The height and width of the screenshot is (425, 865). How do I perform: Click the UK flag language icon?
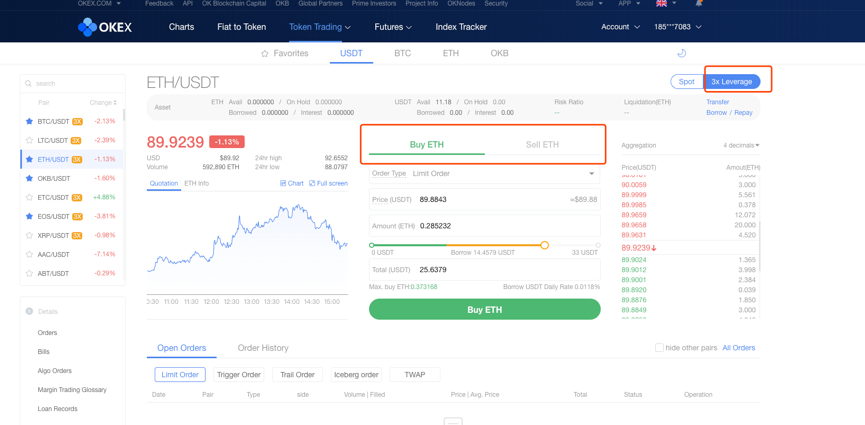[x=661, y=3]
